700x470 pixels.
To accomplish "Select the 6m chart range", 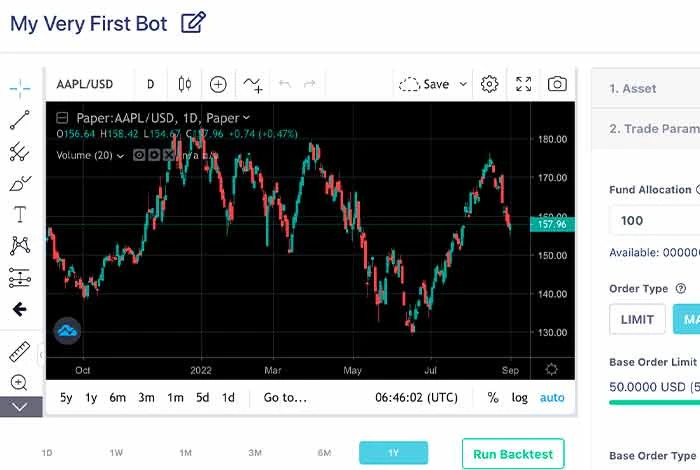I will pos(118,397).
